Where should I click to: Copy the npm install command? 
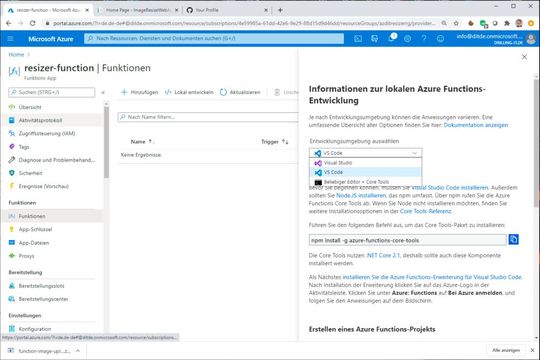pyautogui.click(x=513, y=239)
